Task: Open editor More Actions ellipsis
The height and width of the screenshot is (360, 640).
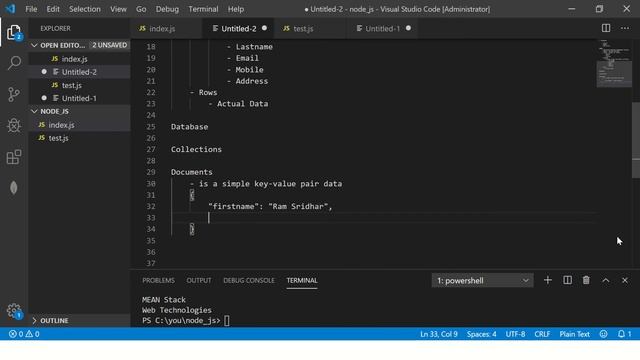Action: tap(624, 28)
